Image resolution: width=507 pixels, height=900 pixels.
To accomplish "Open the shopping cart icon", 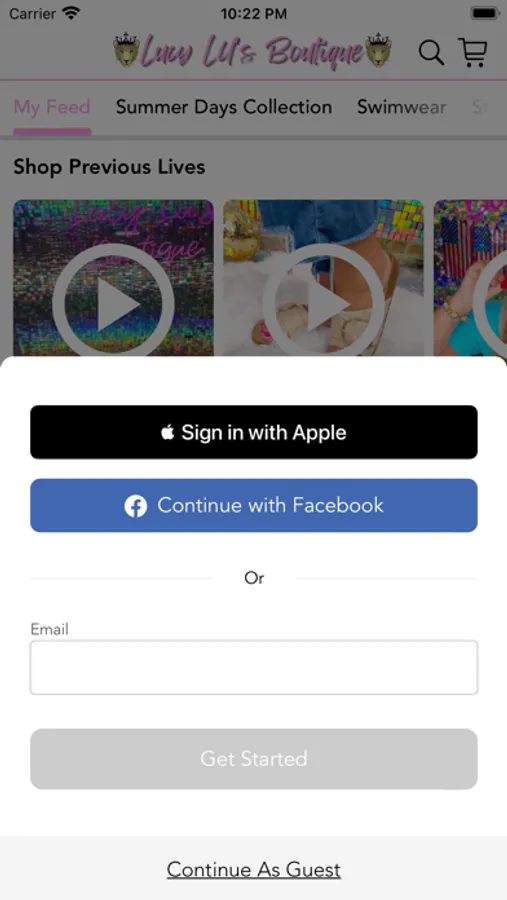I will point(473,52).
